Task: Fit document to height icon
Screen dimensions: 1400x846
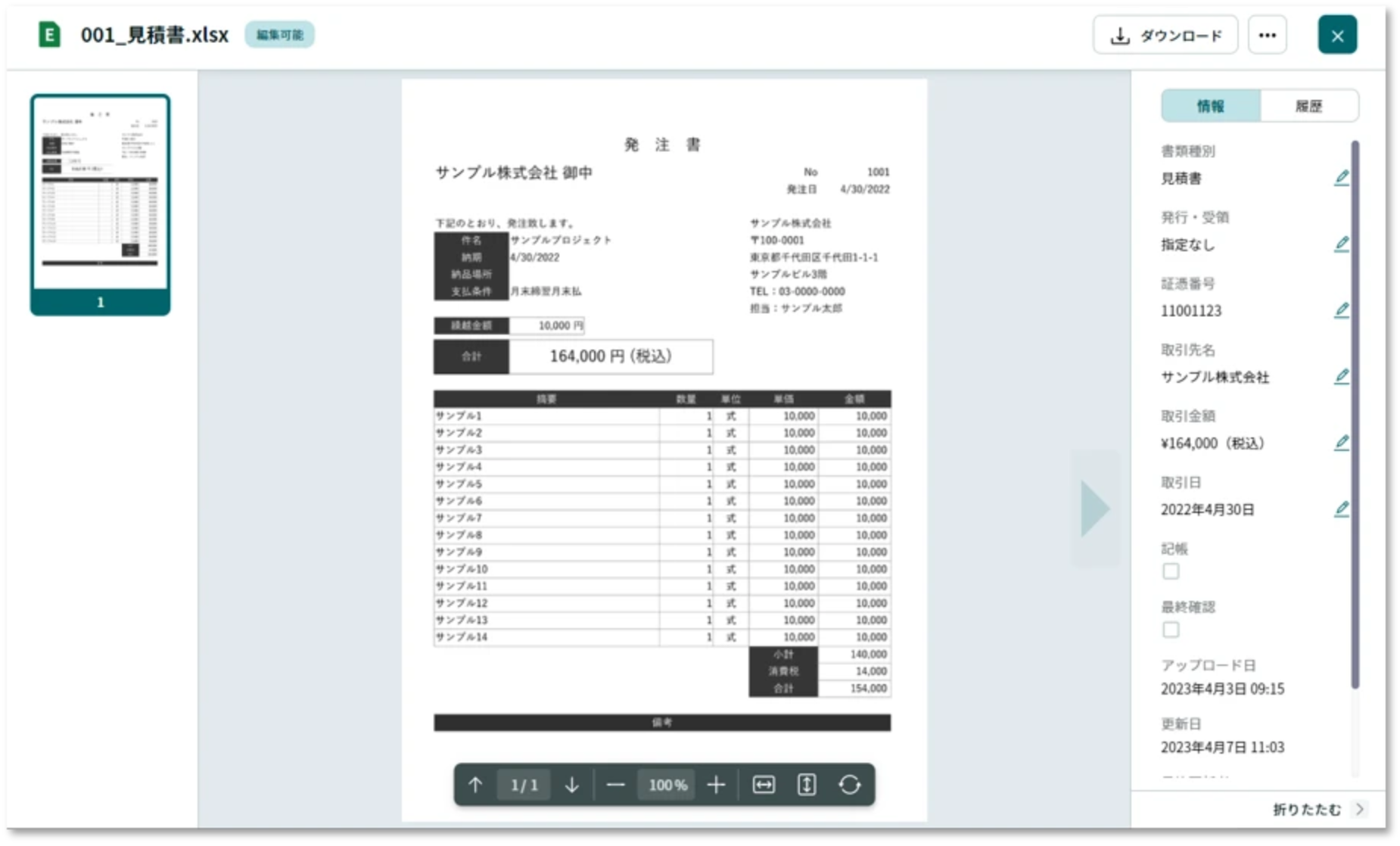Action: tap(807, 785)
